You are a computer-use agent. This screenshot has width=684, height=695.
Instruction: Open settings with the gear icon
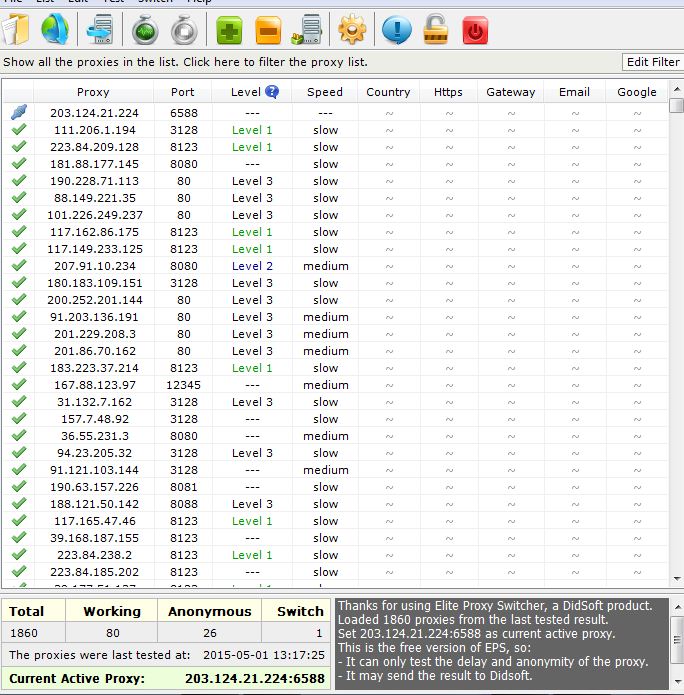click(x=352, y=30)
